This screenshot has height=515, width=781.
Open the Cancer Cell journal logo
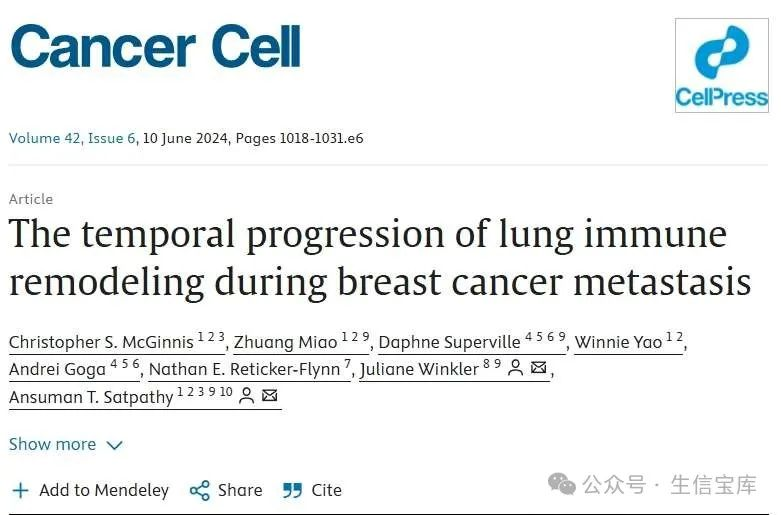[155, 46]
